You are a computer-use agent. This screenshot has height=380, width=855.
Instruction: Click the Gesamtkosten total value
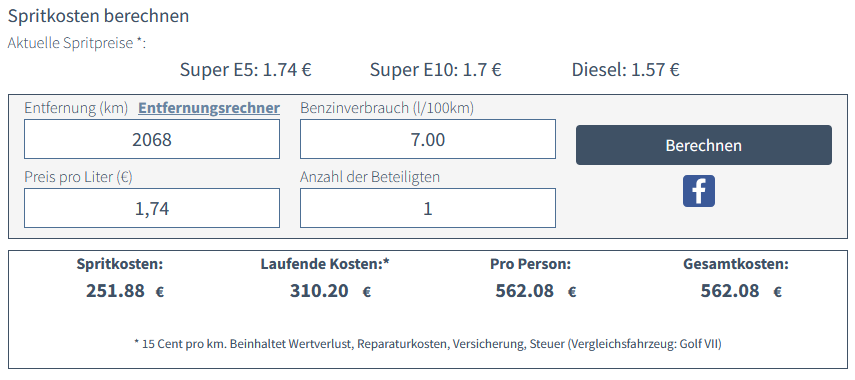click(730, 291)
